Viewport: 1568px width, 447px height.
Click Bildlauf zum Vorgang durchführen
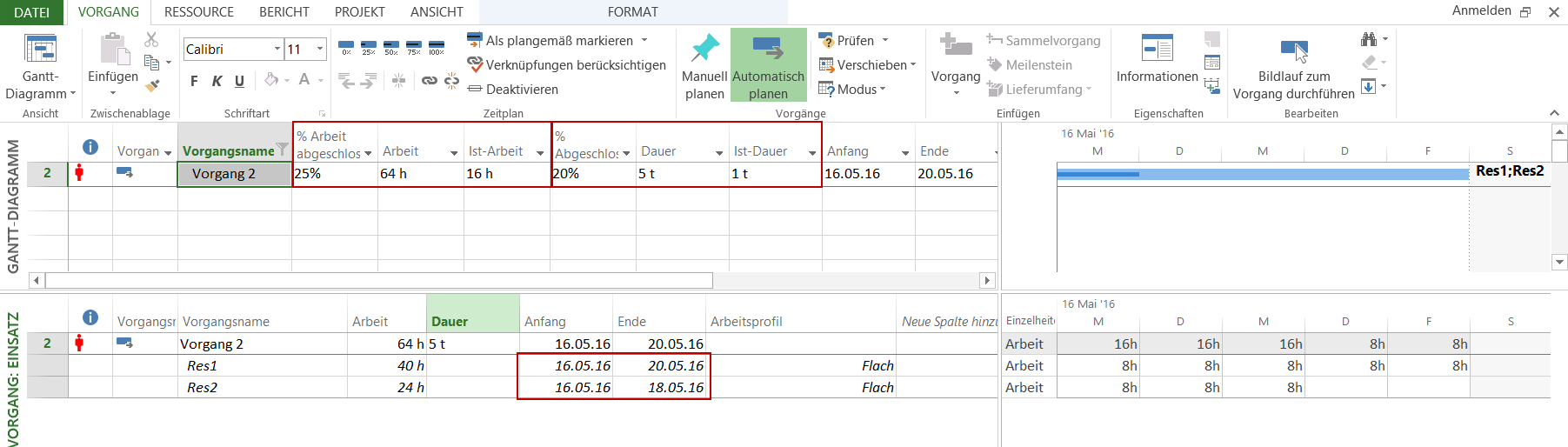pyautogui.click(x=1293, y=70)
